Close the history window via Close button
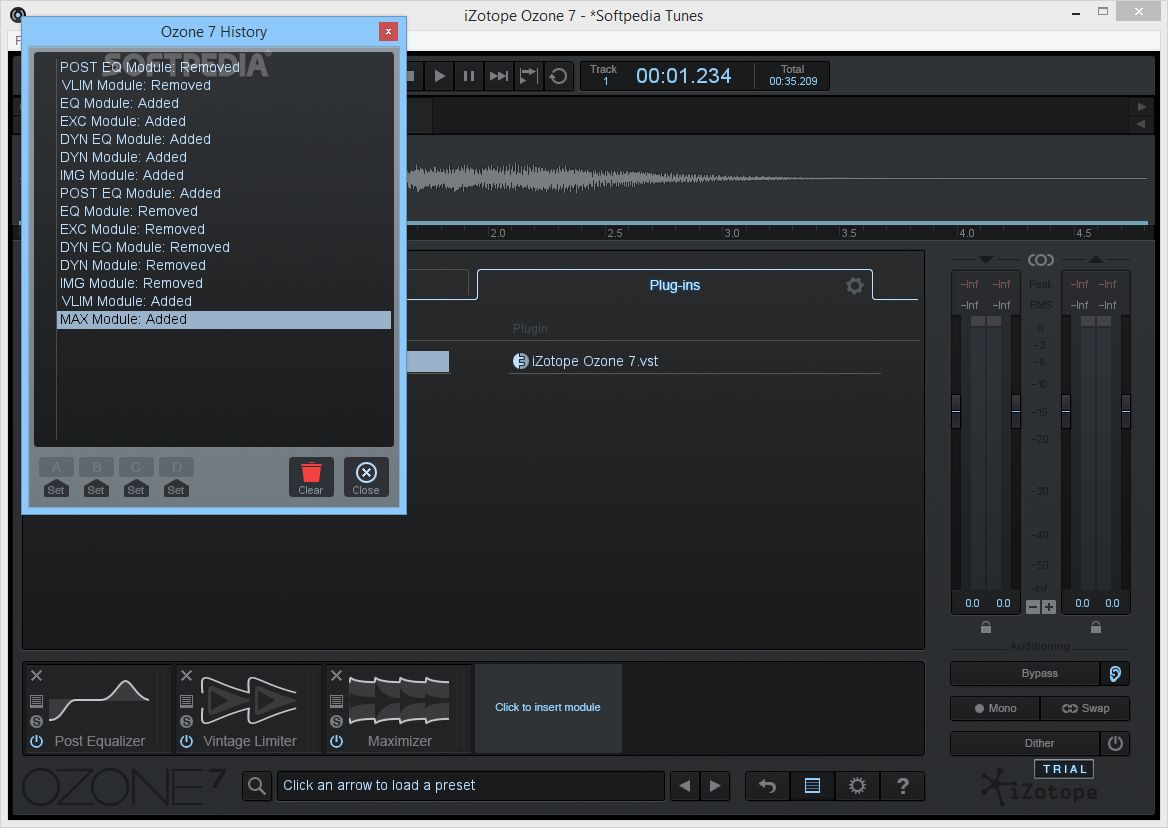This screenshot has width=1168, height=828. click(x=366, y=477)
